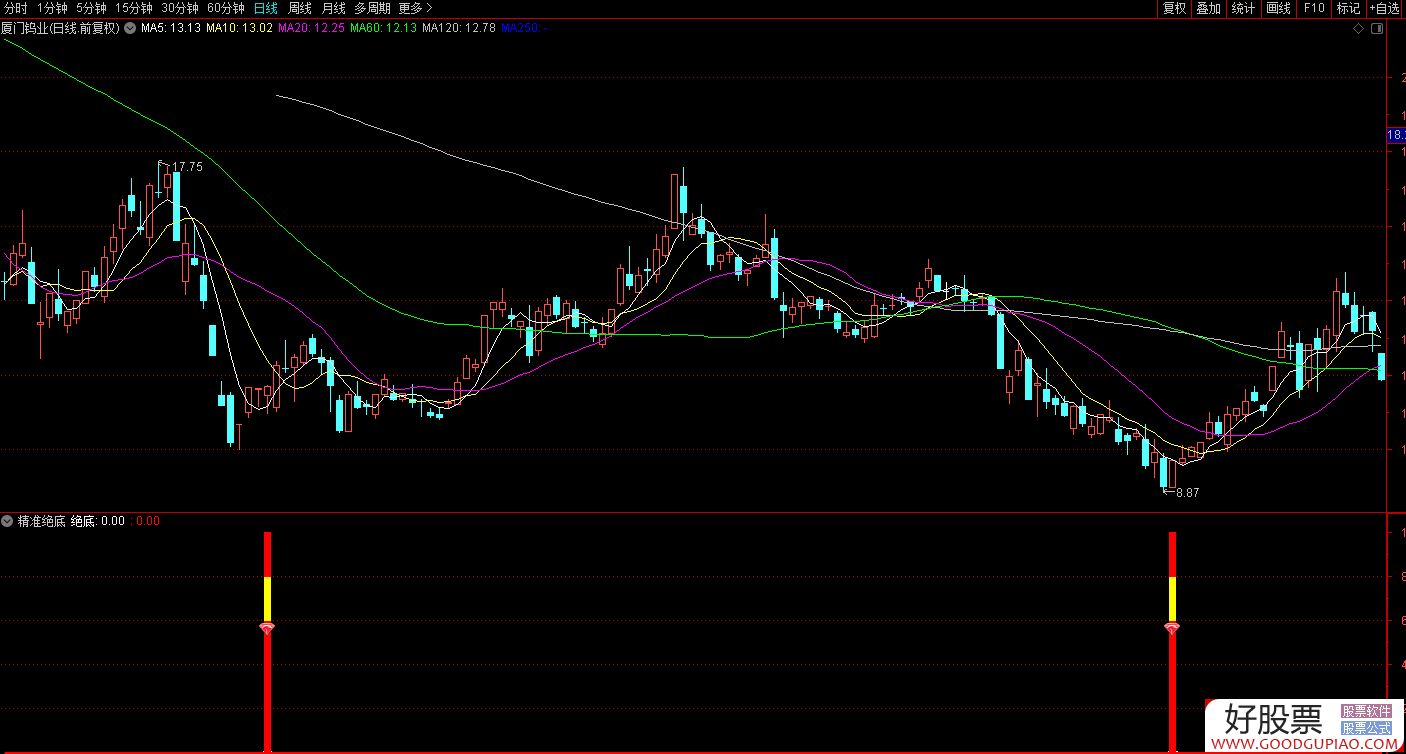Click the 精准绝底 indicator name
This screenshot has width=1406, height=754.
tap(41, 521)
